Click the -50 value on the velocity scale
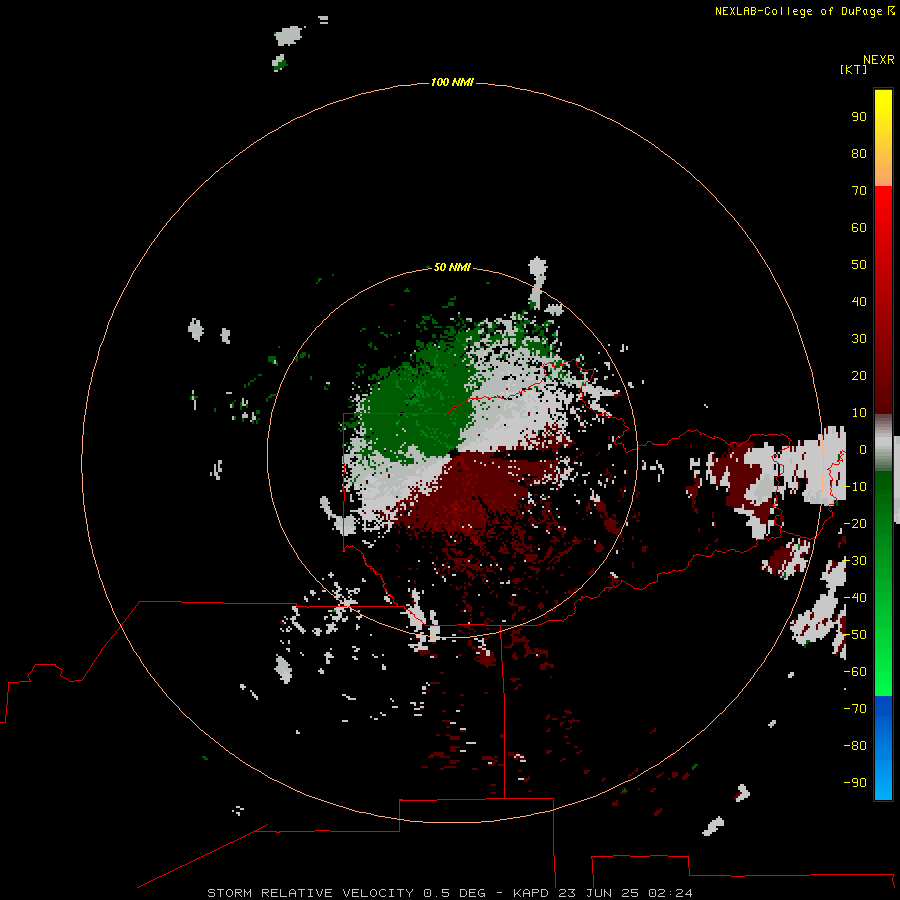The image size is (900, 900). [x=855, y=635]
